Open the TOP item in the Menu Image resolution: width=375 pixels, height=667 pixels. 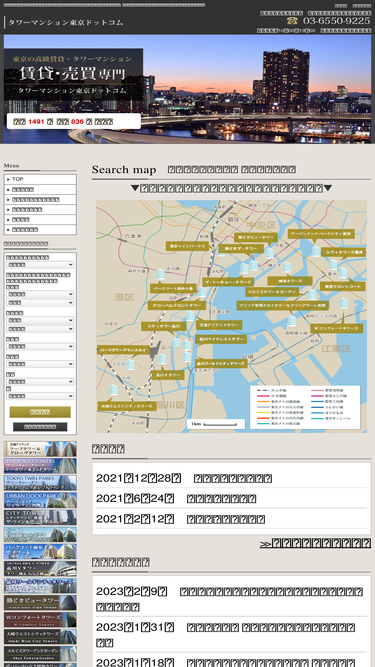coord(40,179)
